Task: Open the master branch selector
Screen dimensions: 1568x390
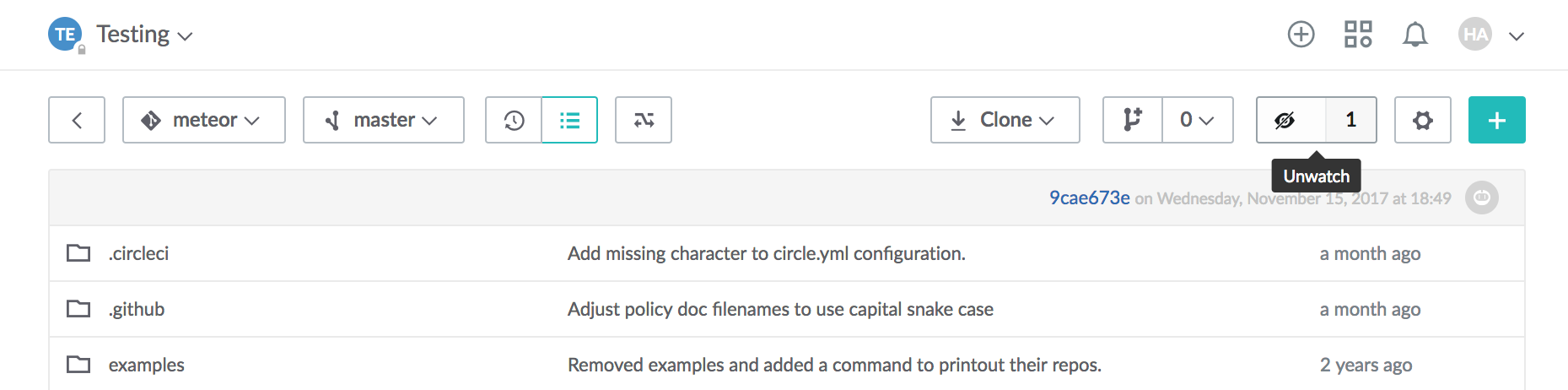Action: pos(383,120)
